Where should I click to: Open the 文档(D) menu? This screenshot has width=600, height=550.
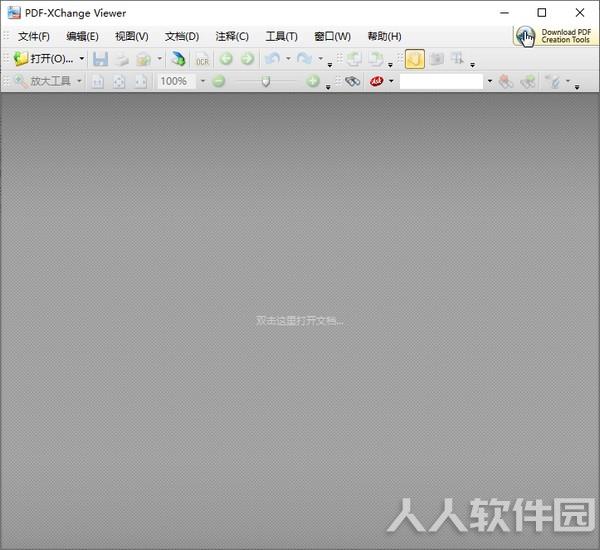point(182,37)
